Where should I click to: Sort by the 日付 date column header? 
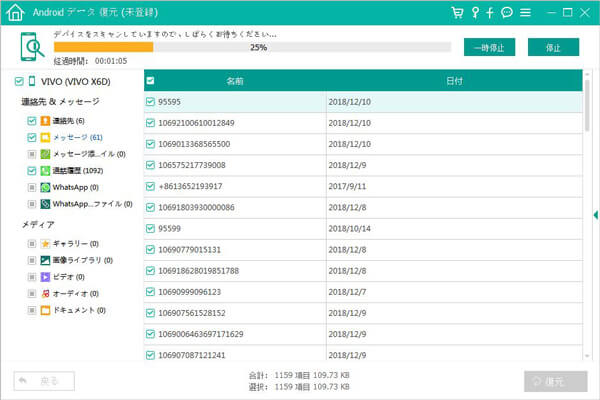point(454,80)
